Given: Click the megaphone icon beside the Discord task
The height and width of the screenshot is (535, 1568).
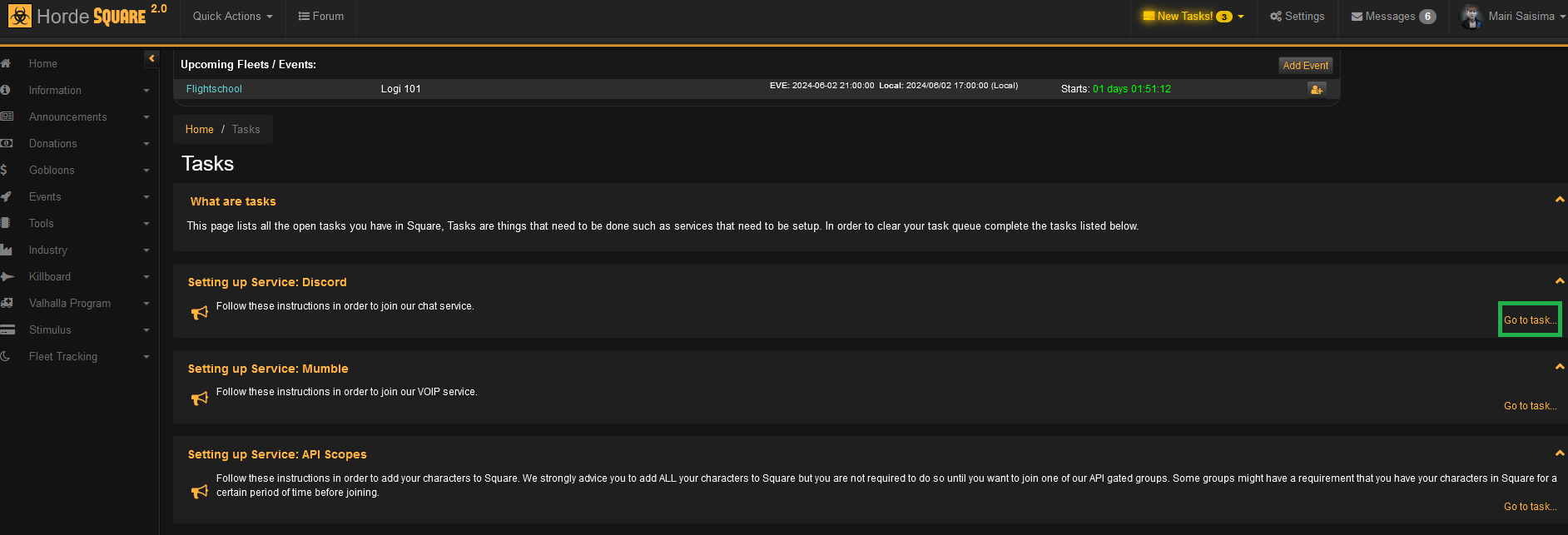Looking at the screenshot, I should [x=200, y=313].
